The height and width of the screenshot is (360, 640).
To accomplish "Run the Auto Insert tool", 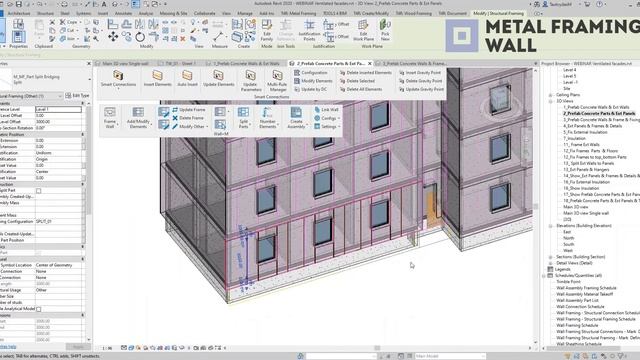I will [187, 78].
